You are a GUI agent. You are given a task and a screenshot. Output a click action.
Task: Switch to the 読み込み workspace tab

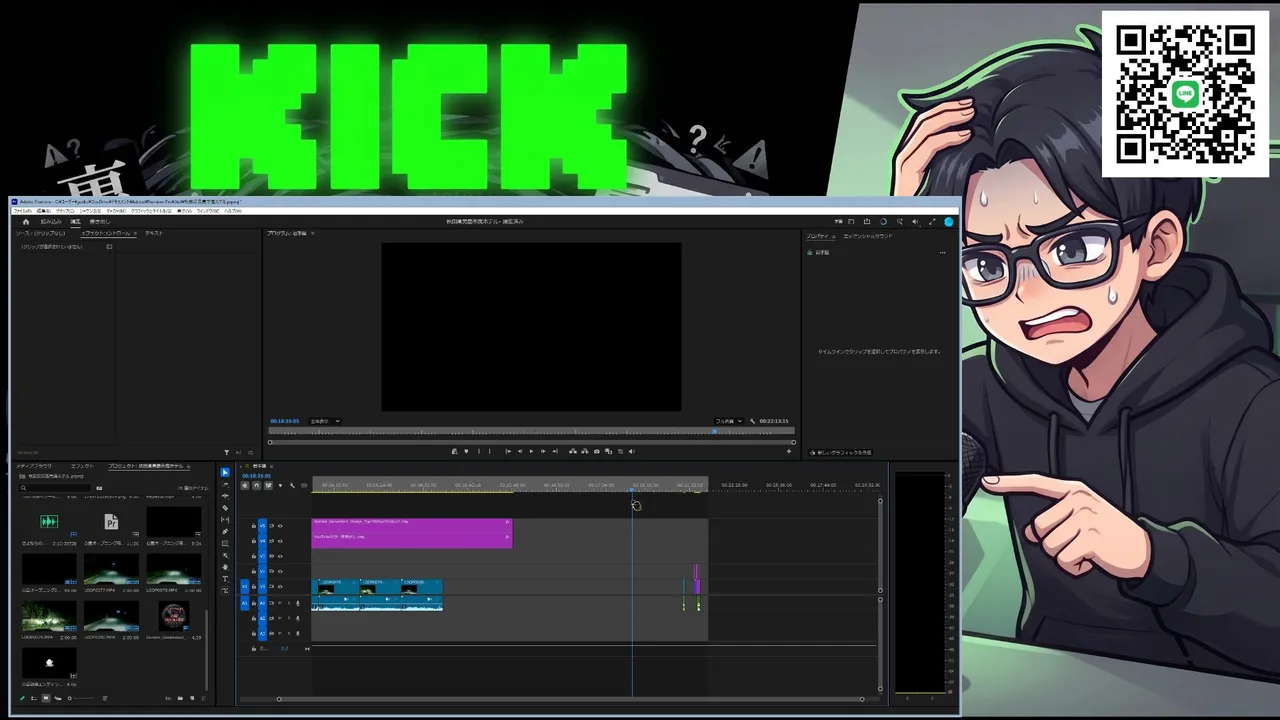[51, 221]
